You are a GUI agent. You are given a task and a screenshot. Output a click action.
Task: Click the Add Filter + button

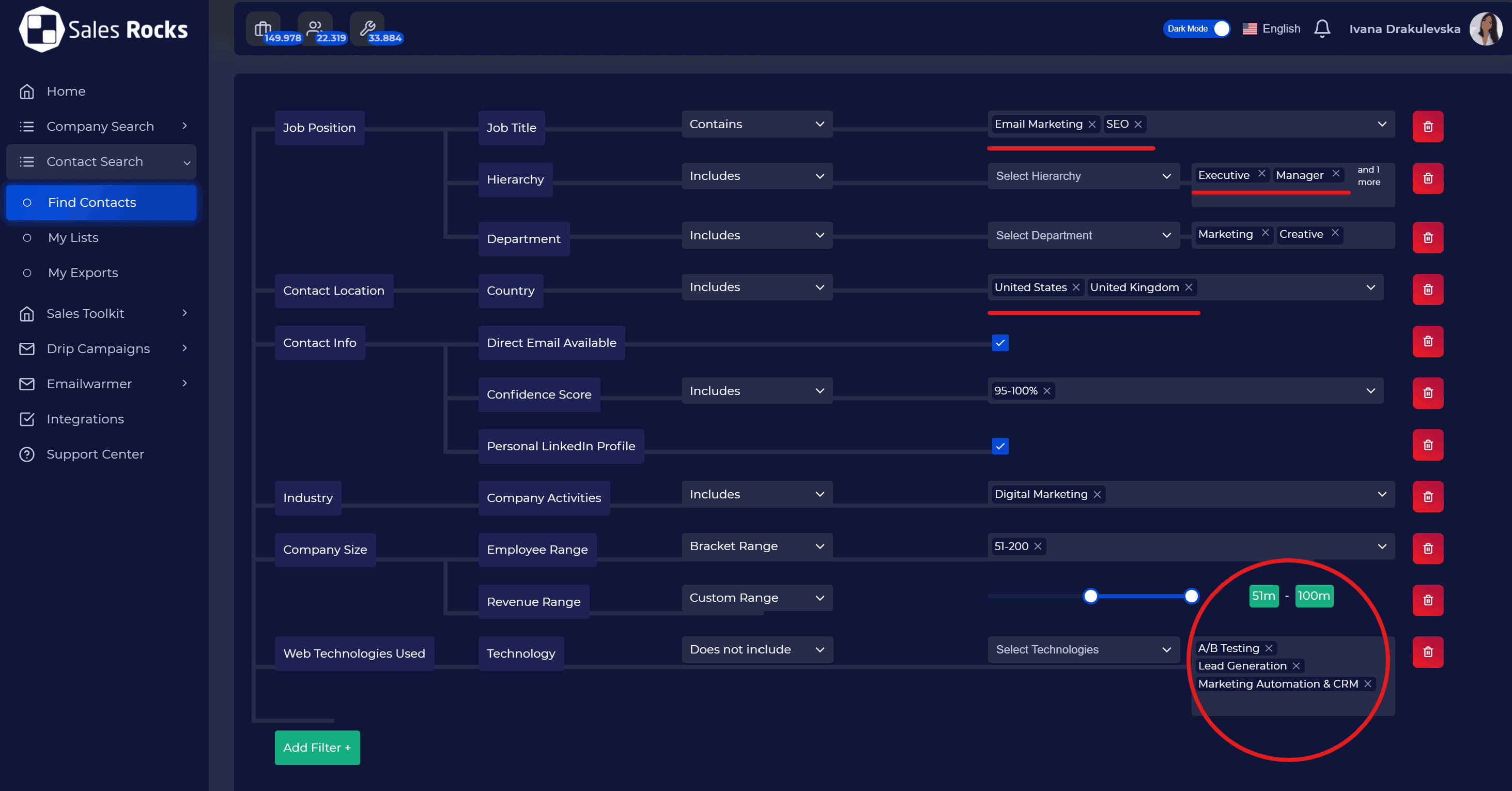(317, 748)
